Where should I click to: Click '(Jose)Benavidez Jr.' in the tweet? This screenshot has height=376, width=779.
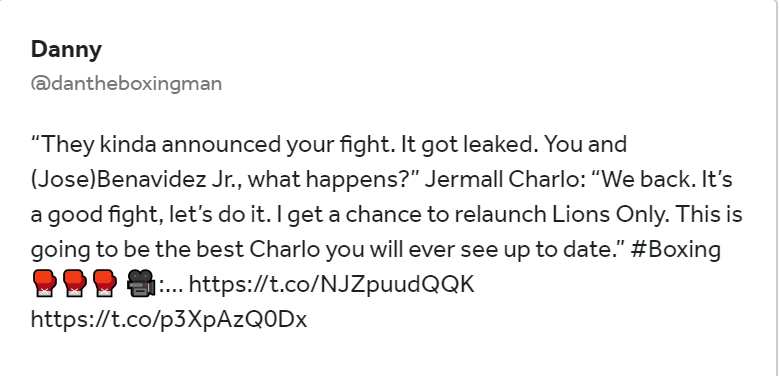pyautogui.click(x=133, y=179)
